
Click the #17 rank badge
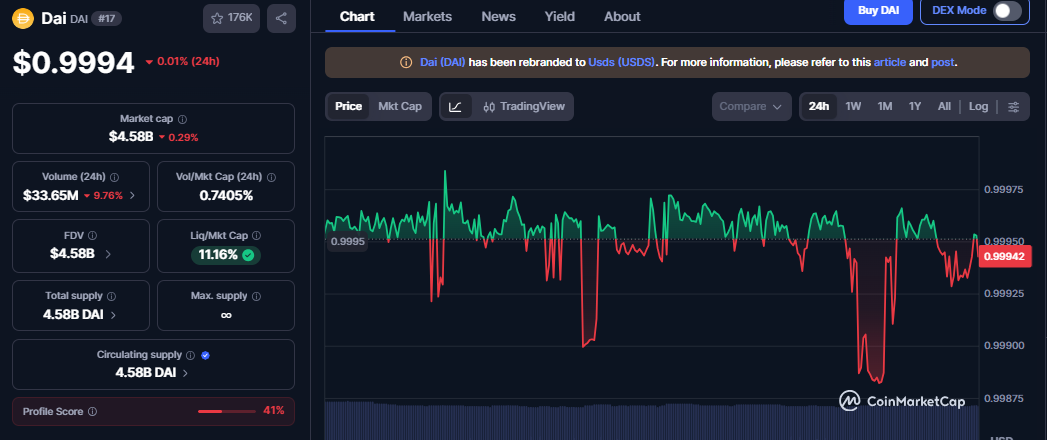point(106,19)
